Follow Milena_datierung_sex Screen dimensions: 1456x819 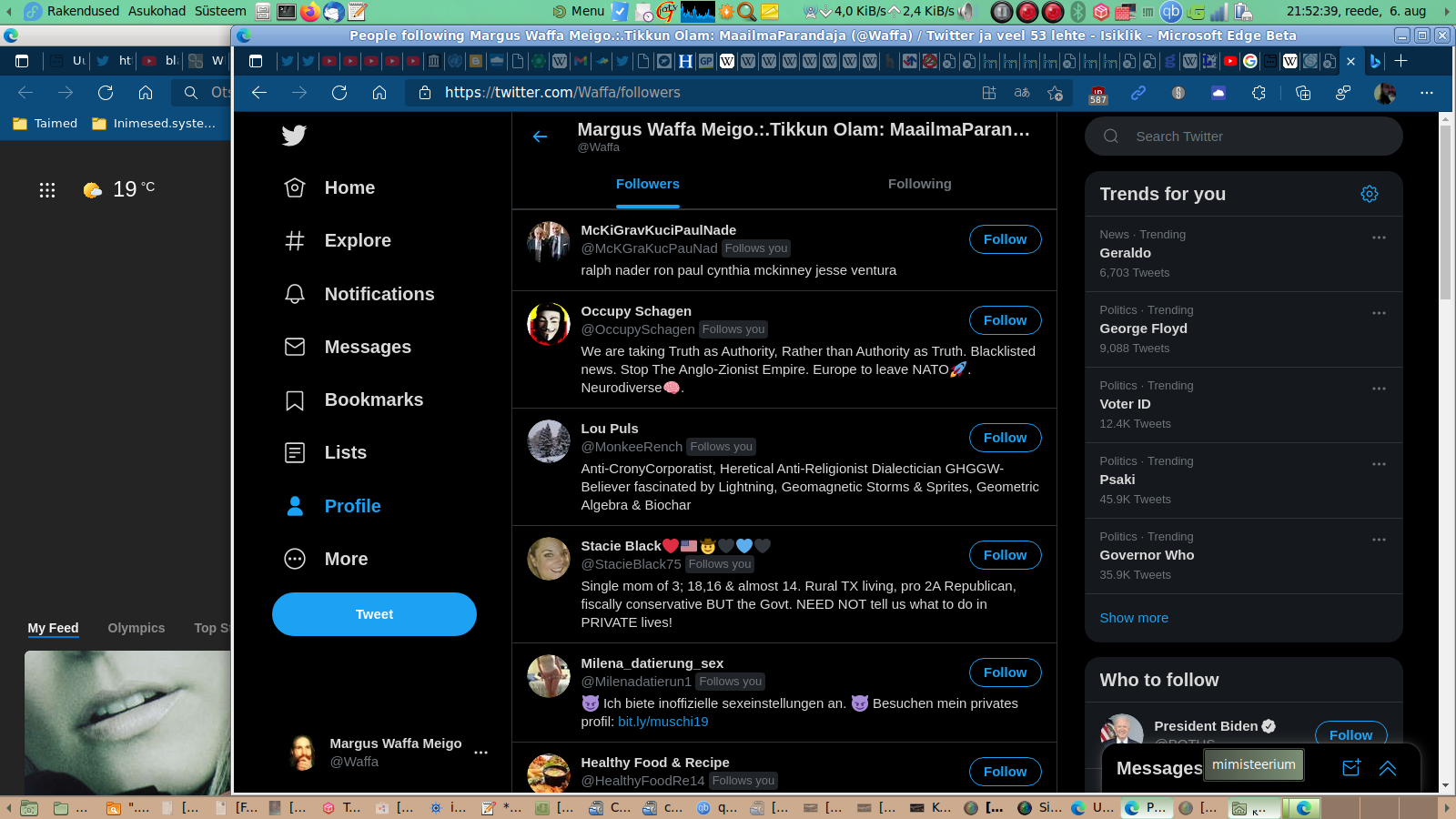(1006, 672)
